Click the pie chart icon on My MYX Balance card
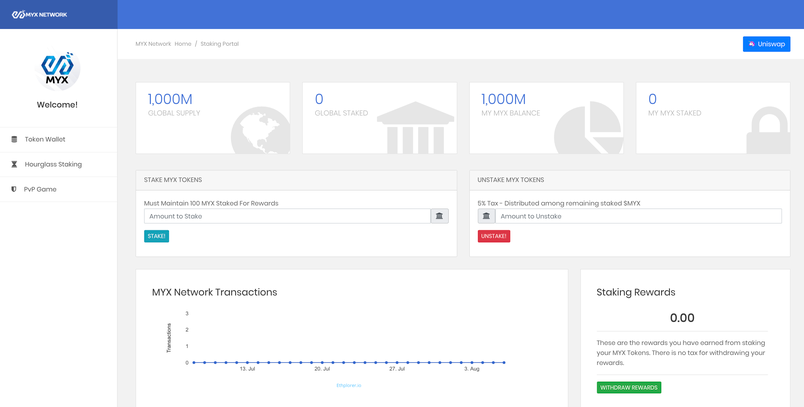Viewport: 804px width, 407px height. [x=589, y=127]
